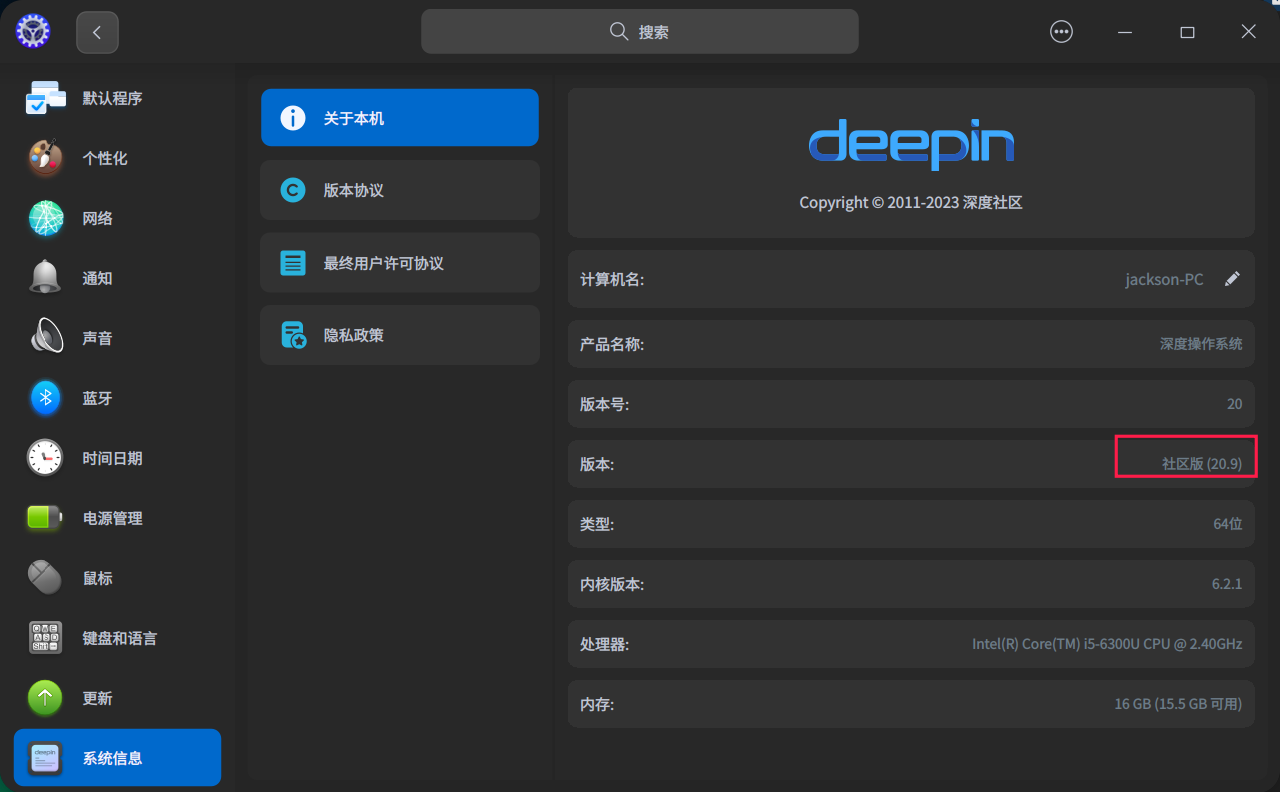This screenshot has height=792, width=1280.
Task: Select the 蓝牙 (Bluetooth) sidebar icon
Action: click(x=45, y=398)
